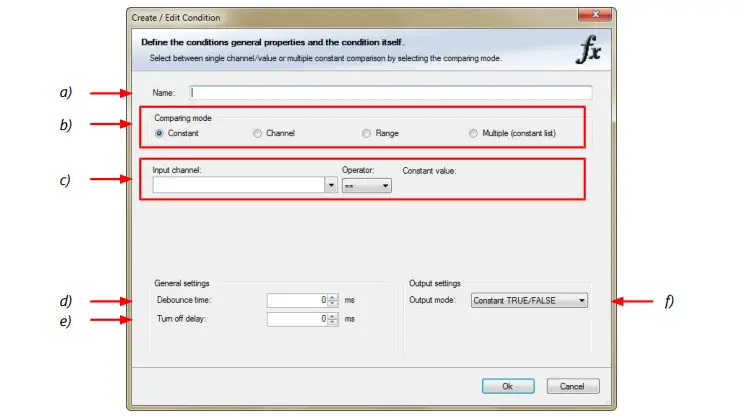Select the Constant comparing mode radio button
Viewport: 744px width, 416px height.
point(159,133)
